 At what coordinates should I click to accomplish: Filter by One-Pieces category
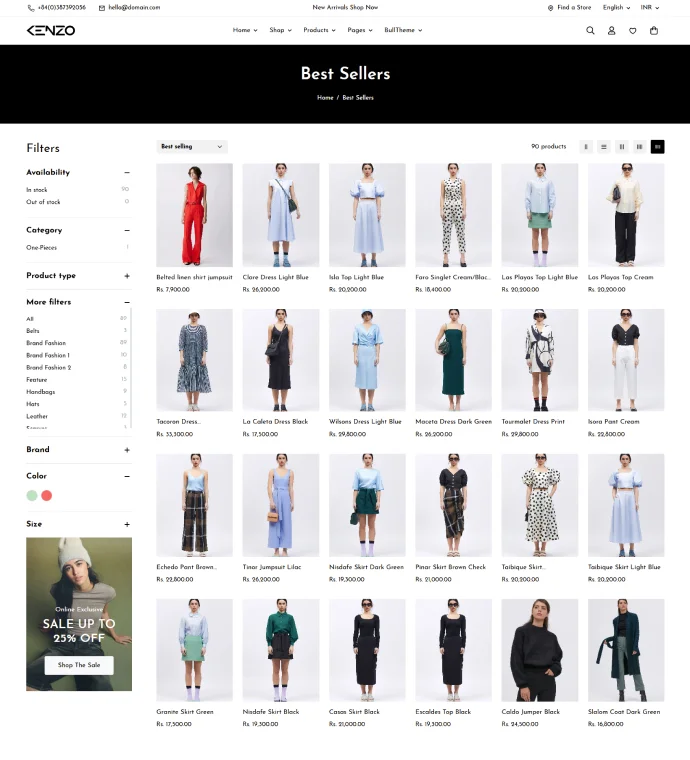pos(41,247)
